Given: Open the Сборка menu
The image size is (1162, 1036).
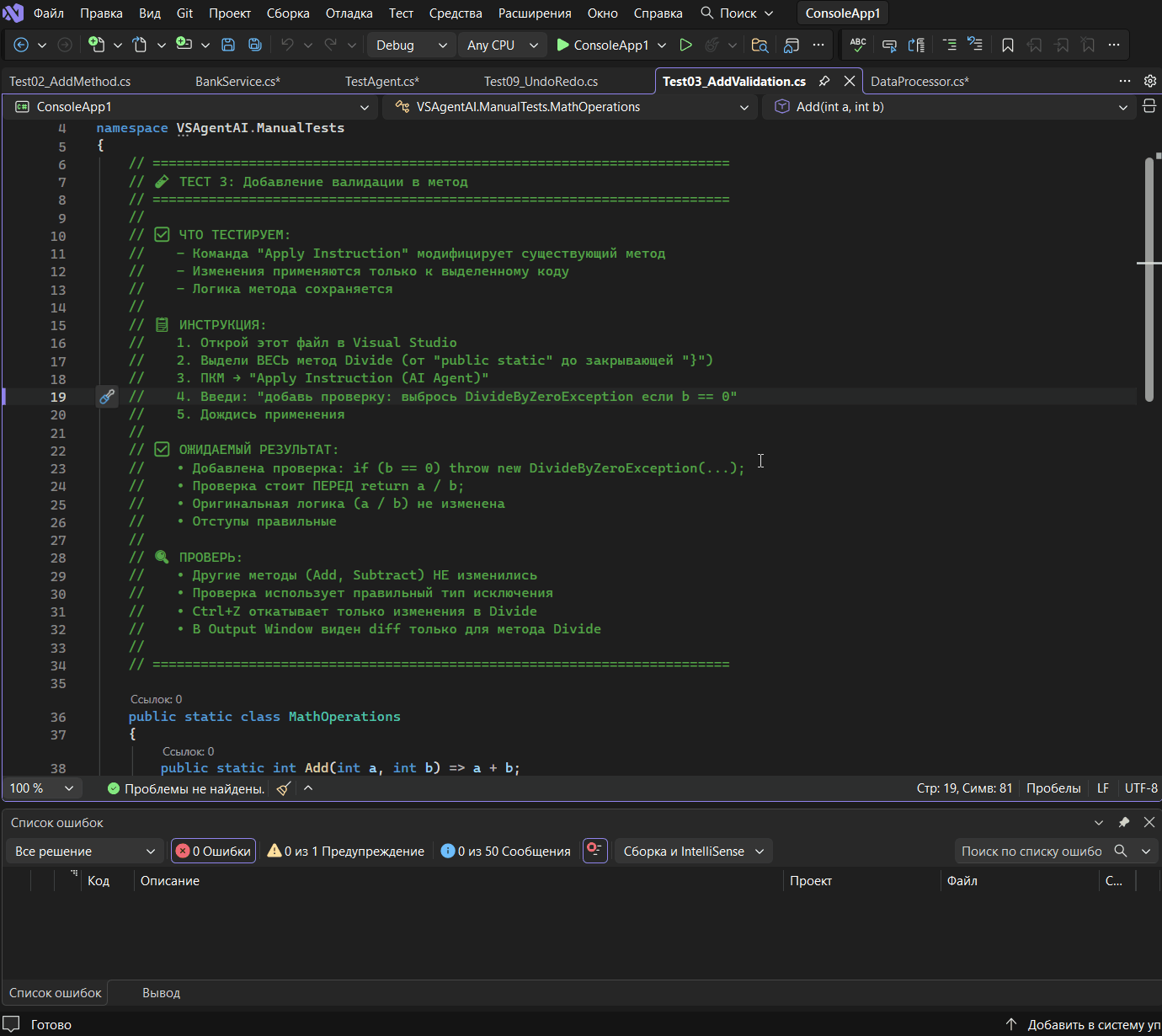Looking at the screenshot, I should pyautogui.click(x=288, y=13).
